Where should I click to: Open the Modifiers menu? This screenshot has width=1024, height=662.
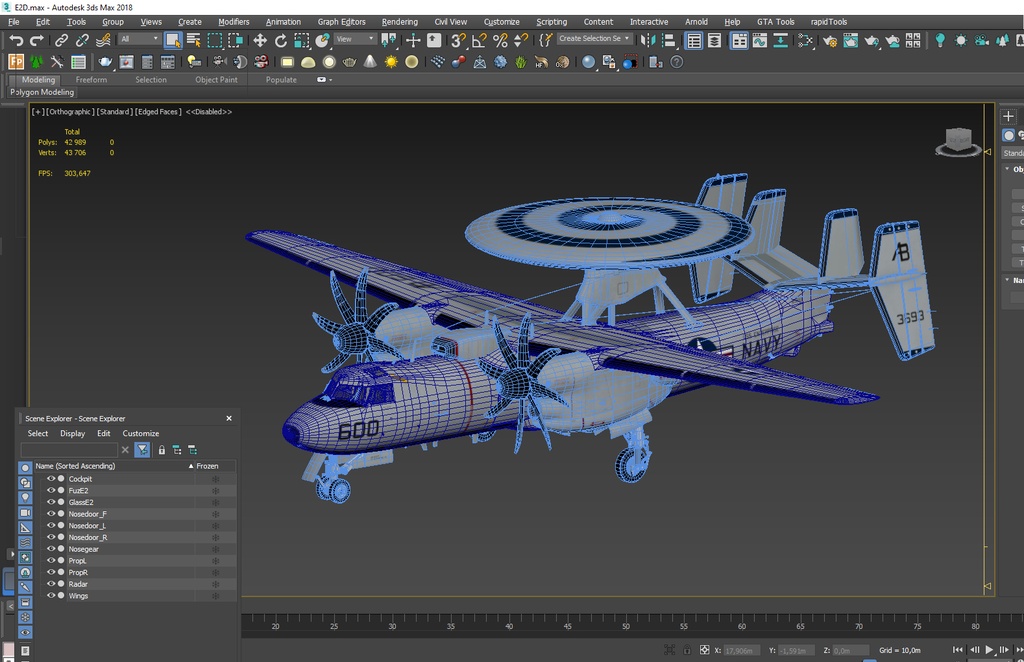[x=233, y=21]
